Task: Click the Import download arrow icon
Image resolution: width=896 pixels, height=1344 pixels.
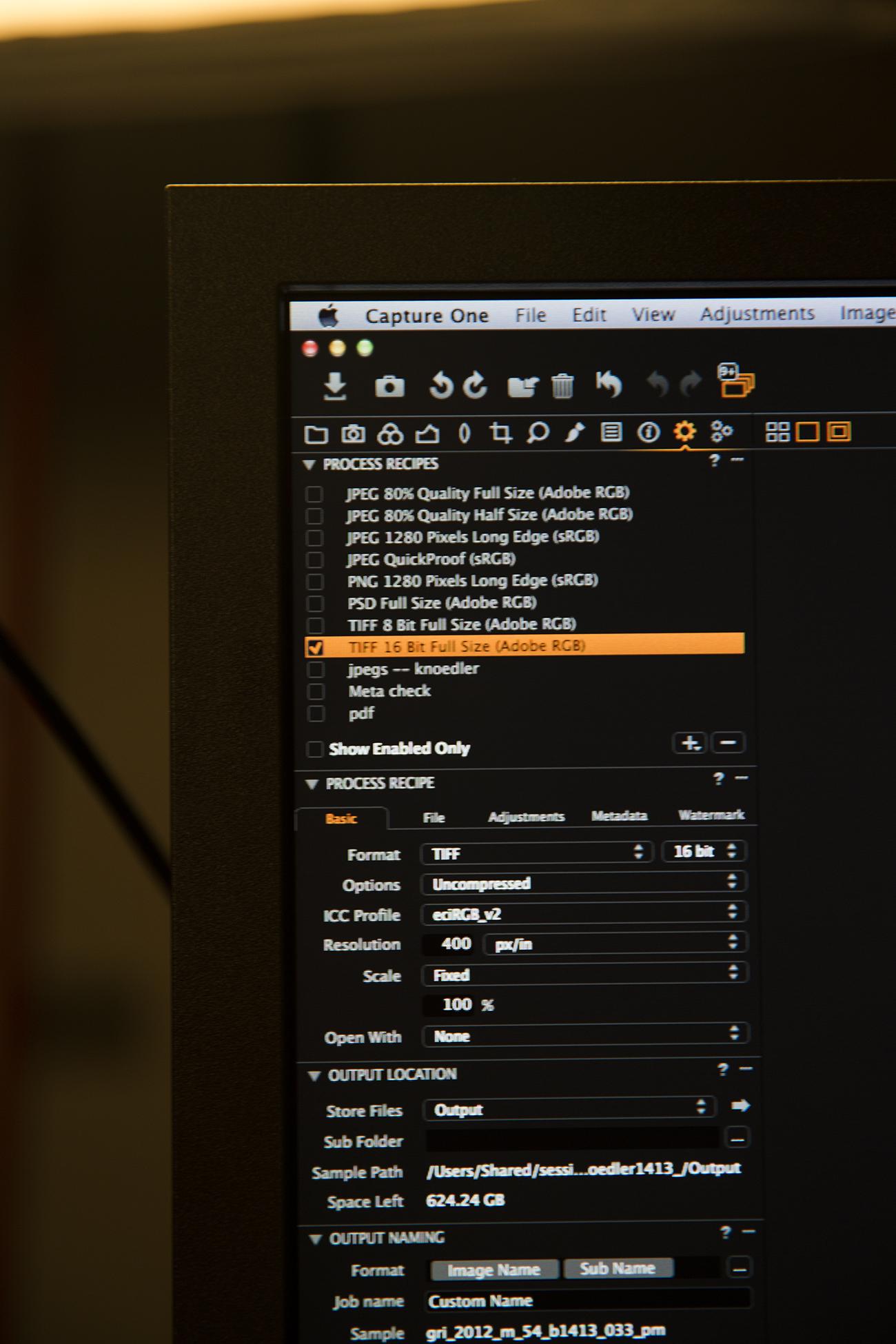Action: coord(335,386)
